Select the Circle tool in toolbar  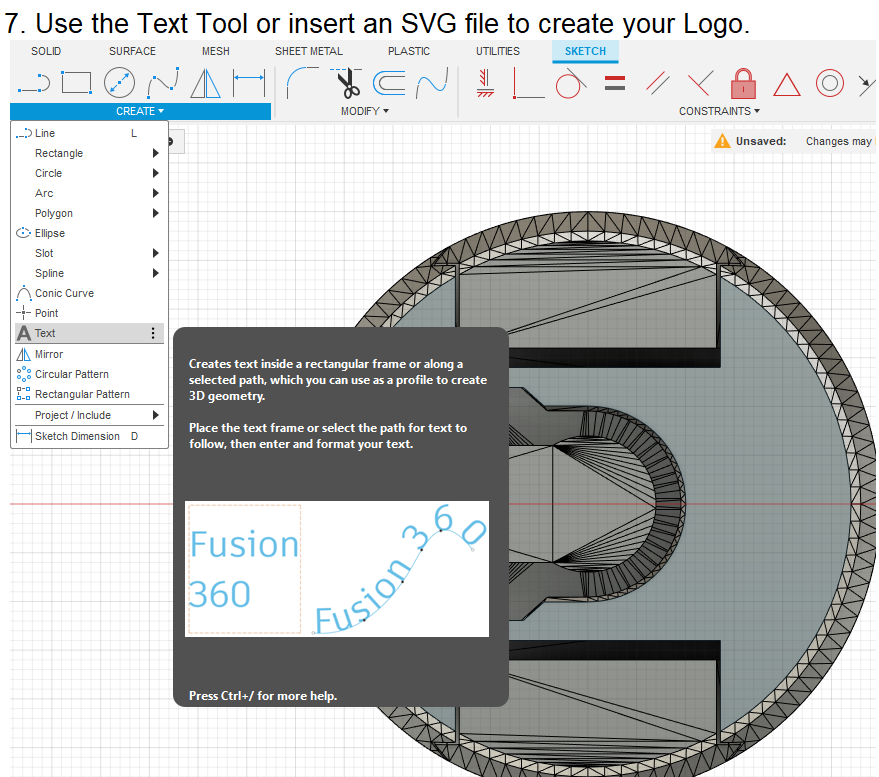click(x=119, y=83)
